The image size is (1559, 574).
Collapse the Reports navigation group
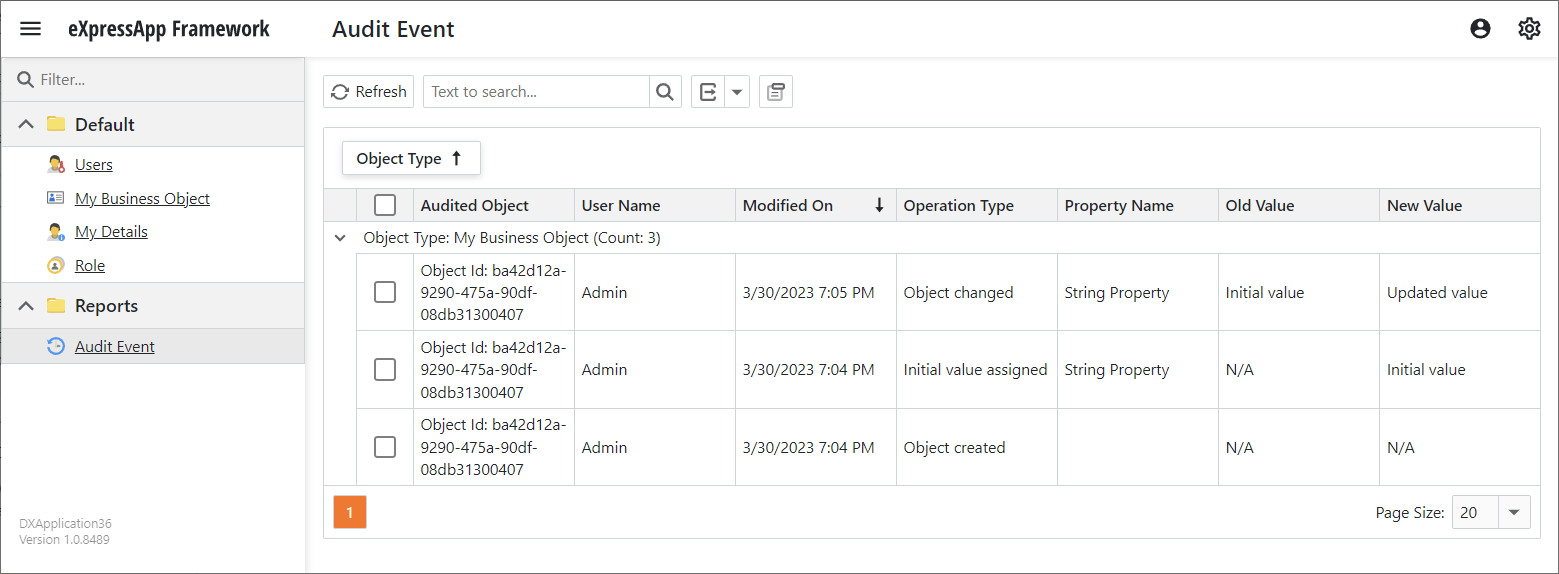(x=27, y=306)
